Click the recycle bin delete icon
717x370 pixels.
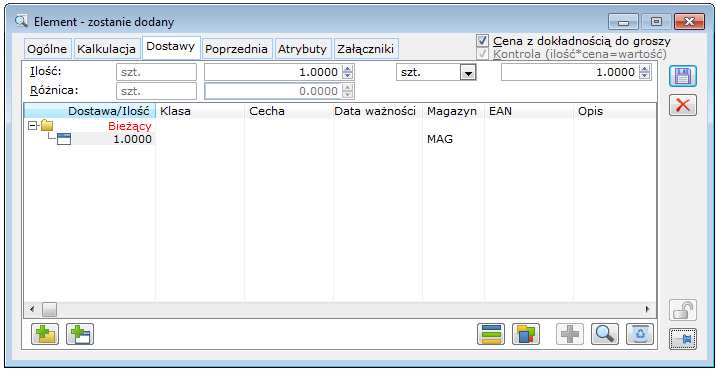pos(640,334)
